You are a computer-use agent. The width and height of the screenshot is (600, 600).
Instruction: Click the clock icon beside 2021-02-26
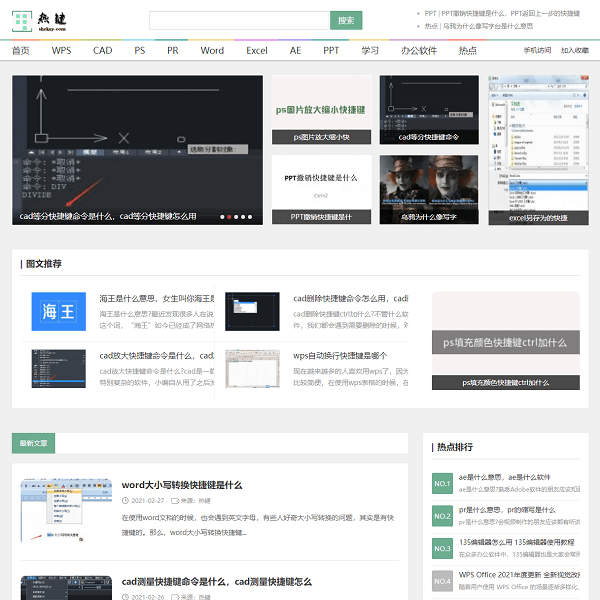tap(125, 597)
